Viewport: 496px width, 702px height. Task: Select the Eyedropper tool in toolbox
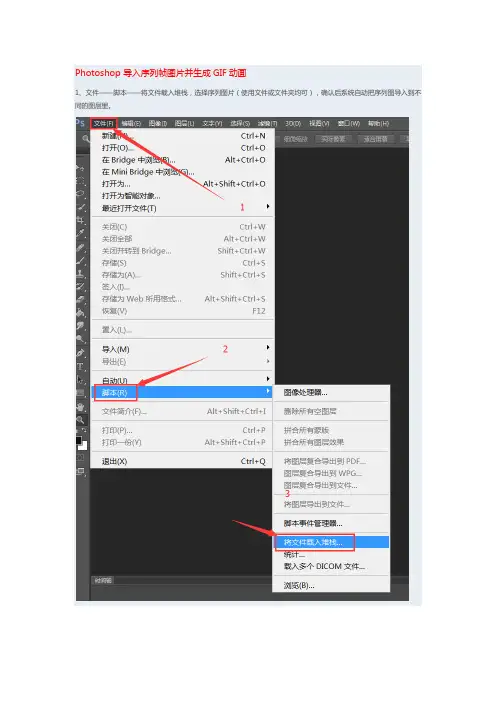(81, 233)
